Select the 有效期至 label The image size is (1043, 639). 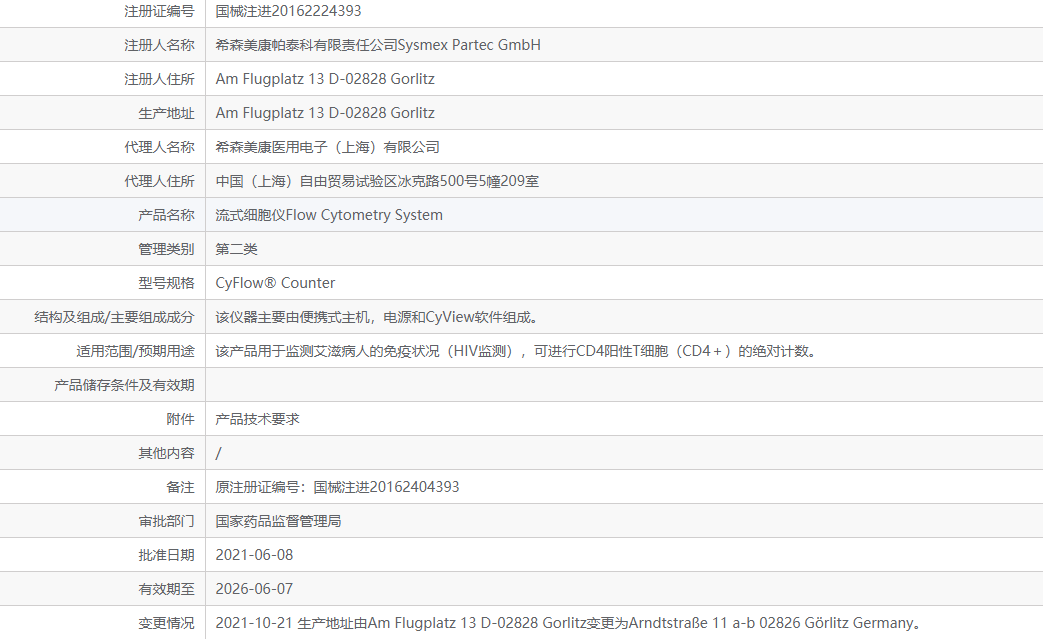point(166,588)
